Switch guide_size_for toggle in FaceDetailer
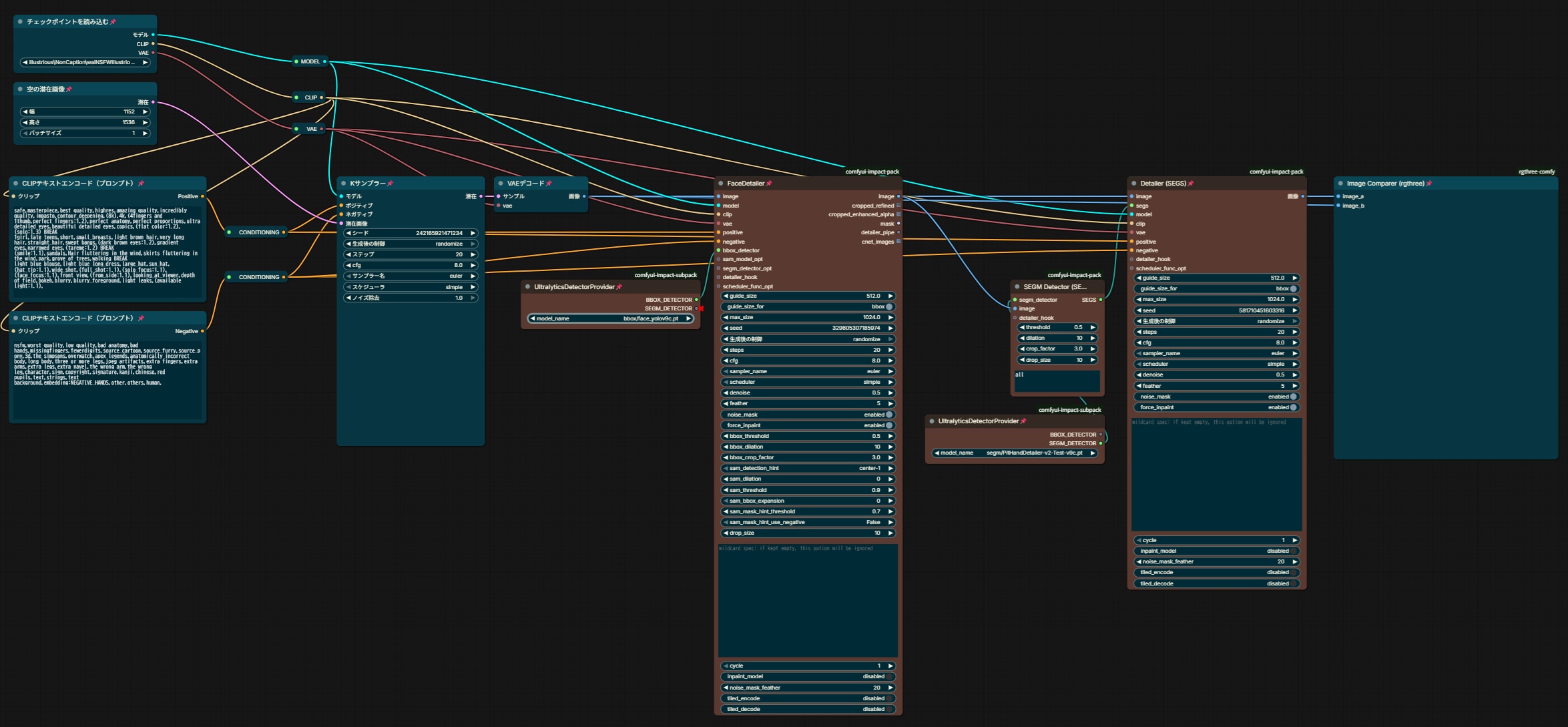The height and width of the screenshot is (727, 1568). pyautogui.click(x=808, y=306)
